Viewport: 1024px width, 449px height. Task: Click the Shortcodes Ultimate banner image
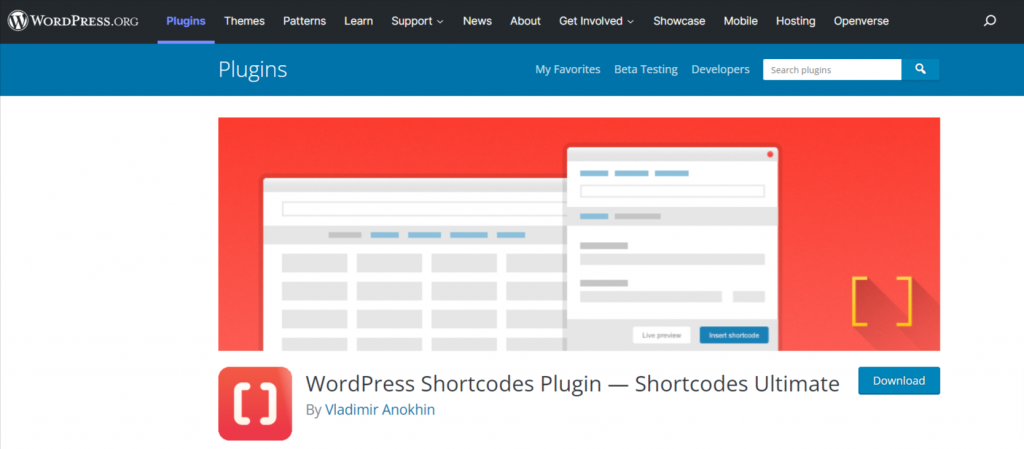pos(579,234)
